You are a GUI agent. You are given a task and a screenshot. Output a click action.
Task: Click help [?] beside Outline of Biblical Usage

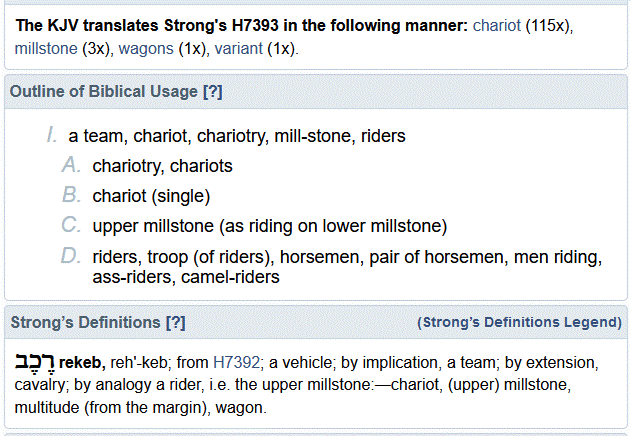coord(212,92)
